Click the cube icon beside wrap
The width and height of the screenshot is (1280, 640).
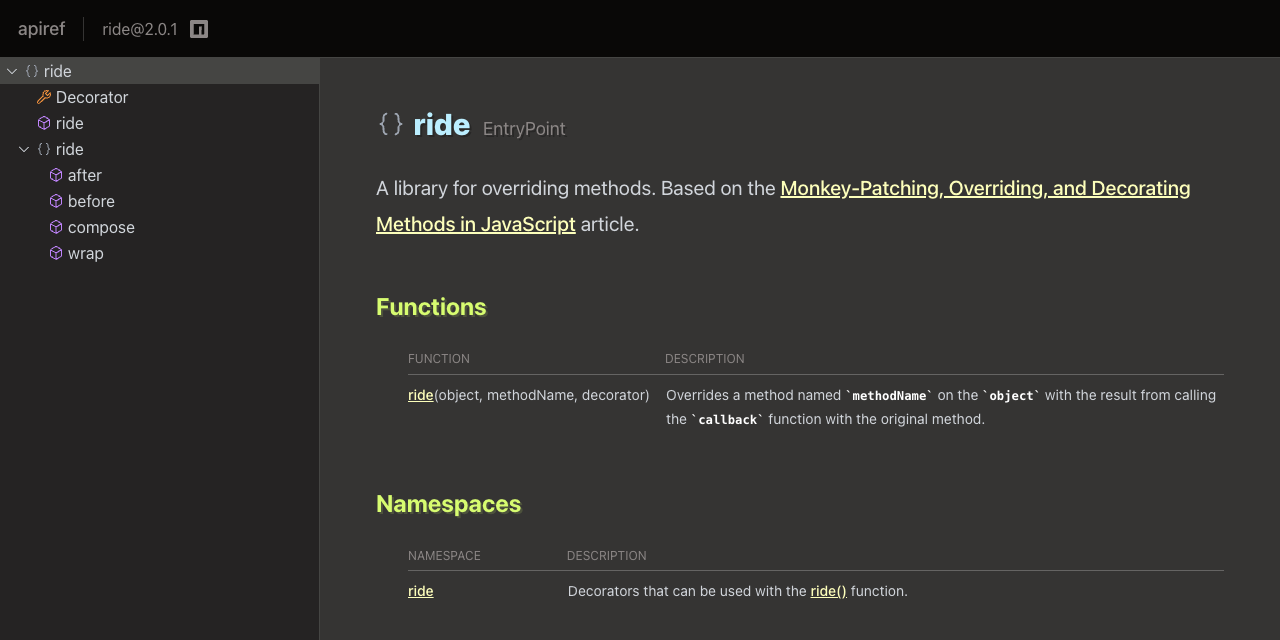click(56, 253)
